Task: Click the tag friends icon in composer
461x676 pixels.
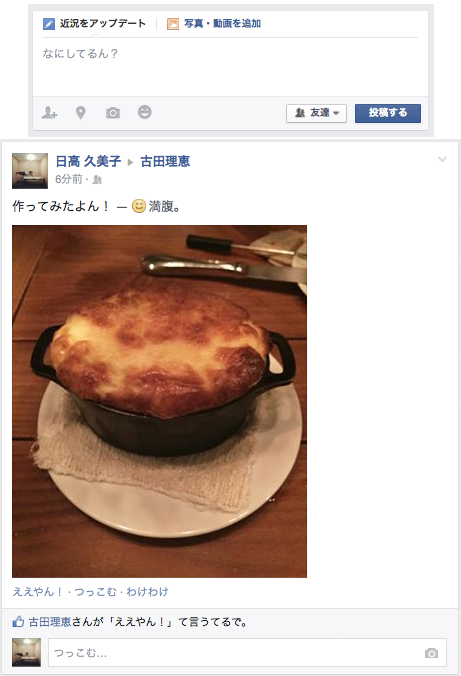Action: [49, 113]
